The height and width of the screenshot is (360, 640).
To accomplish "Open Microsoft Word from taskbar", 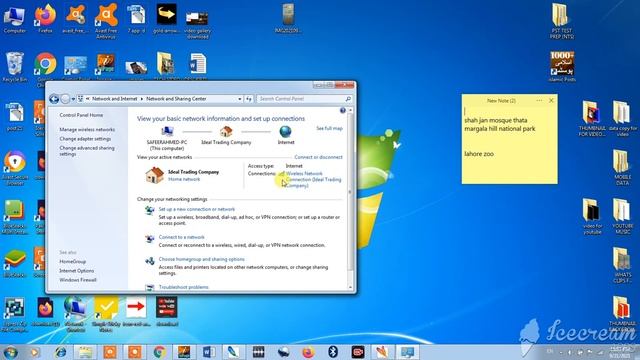I will click(209, 352).
